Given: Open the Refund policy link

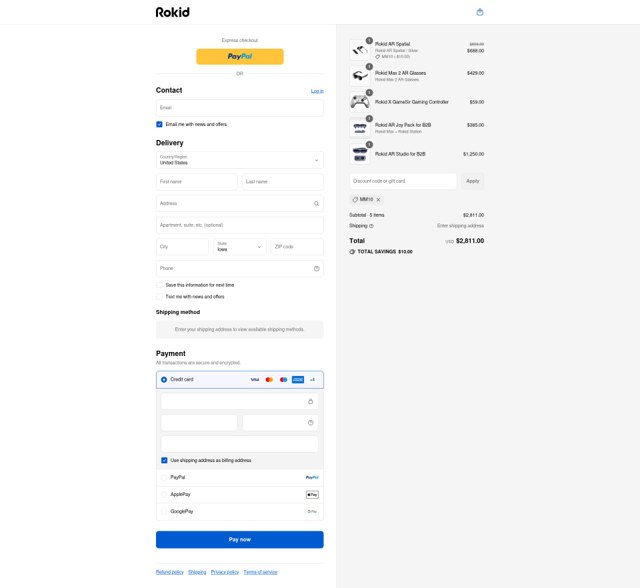Looking at the screenshot, I should click(x=169, y=572).
